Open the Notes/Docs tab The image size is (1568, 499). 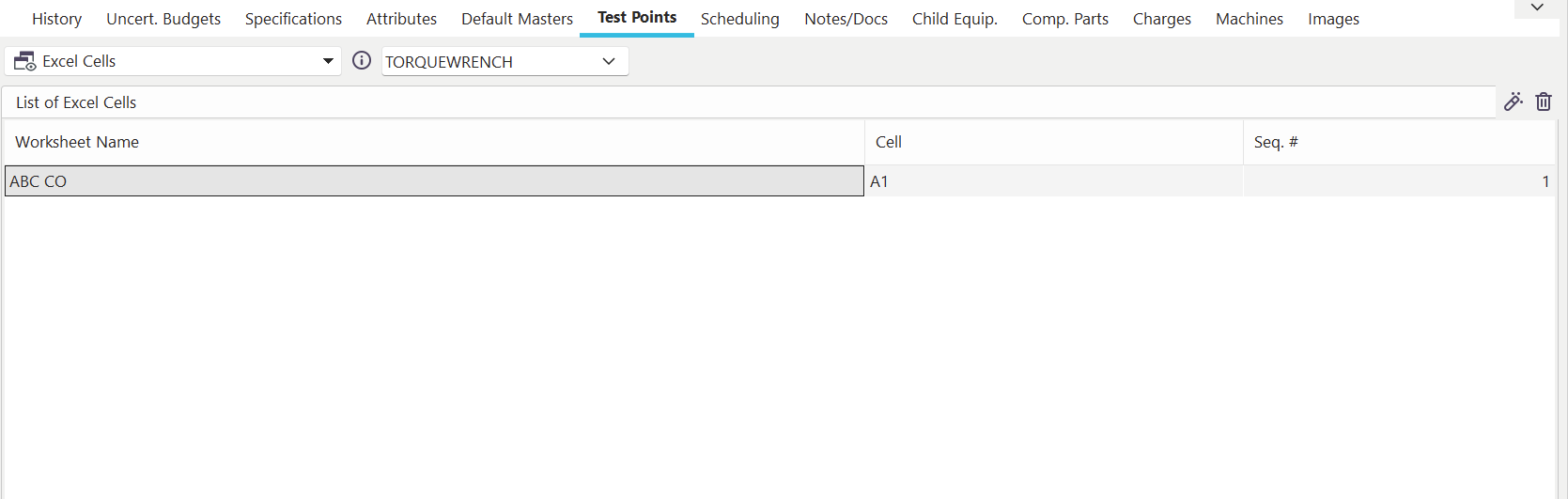pyautogui.click(x=846, y=19)
